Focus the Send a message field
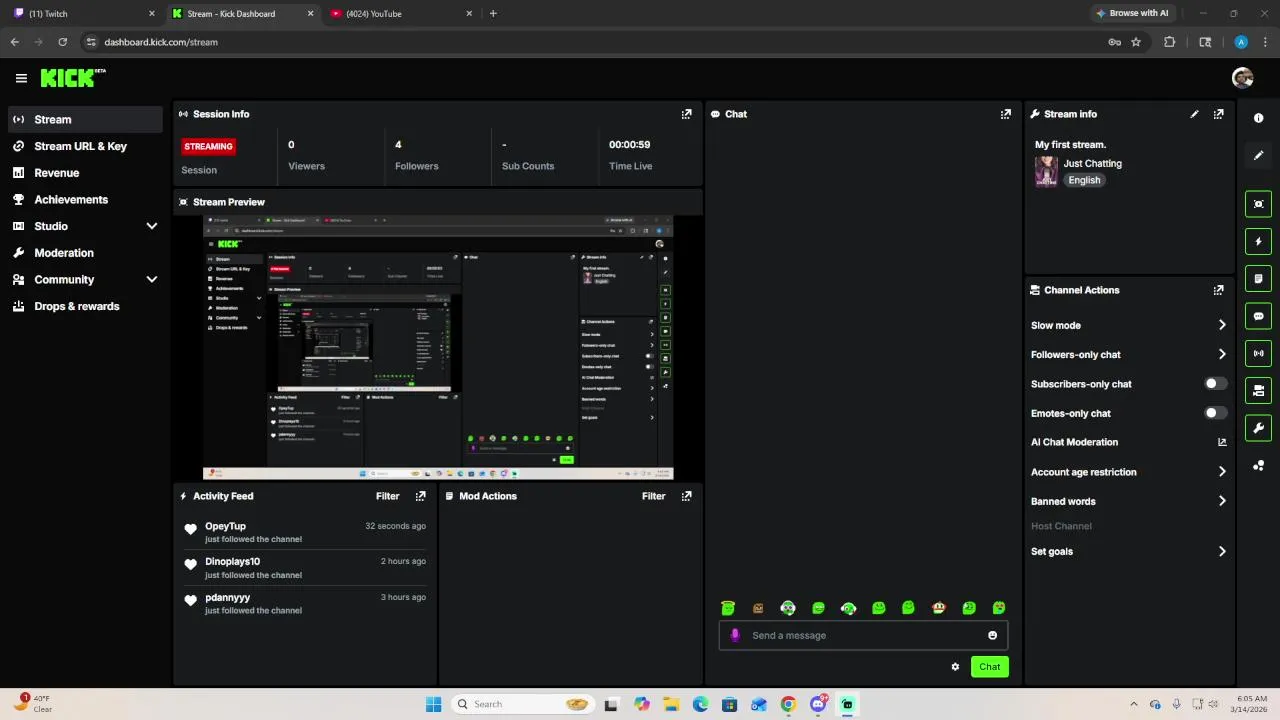Viewport: 1280px width, 720px height. (x=863, y=635)
